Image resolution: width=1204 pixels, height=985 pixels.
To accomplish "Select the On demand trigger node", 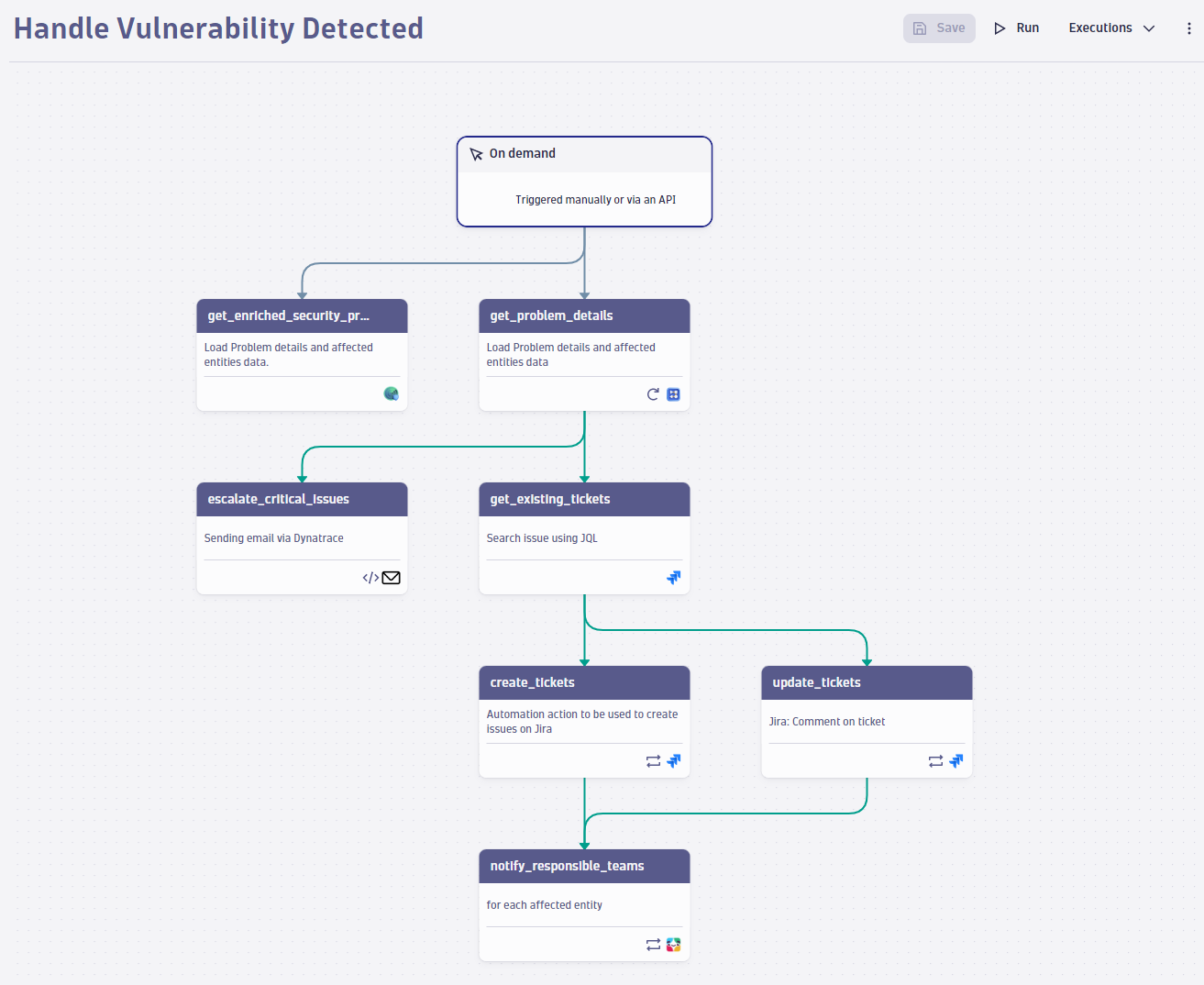I will point(584,182).
